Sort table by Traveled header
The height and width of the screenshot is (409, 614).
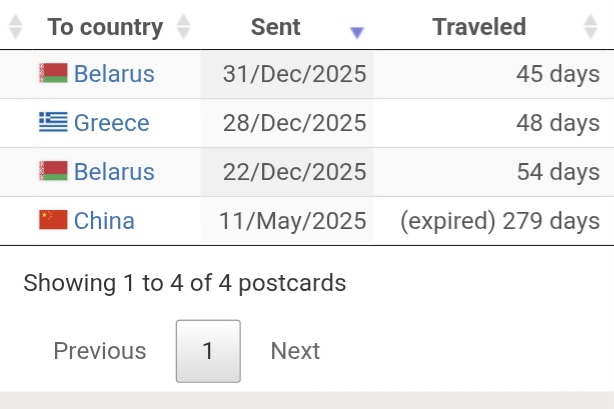[x=479, y=27]
